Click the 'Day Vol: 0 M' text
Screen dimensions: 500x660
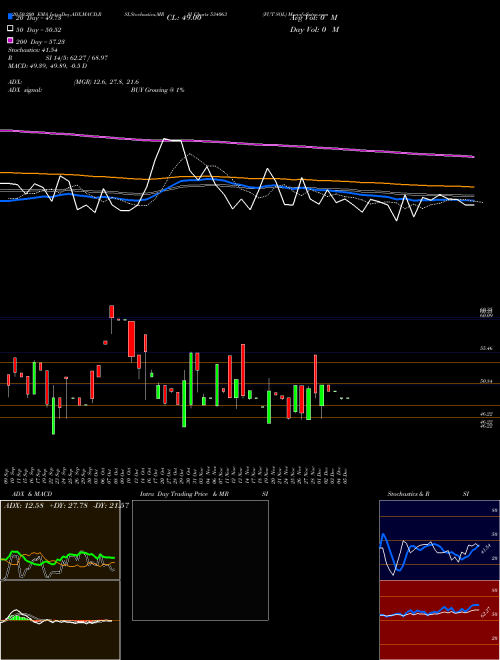tap(314, 30)
